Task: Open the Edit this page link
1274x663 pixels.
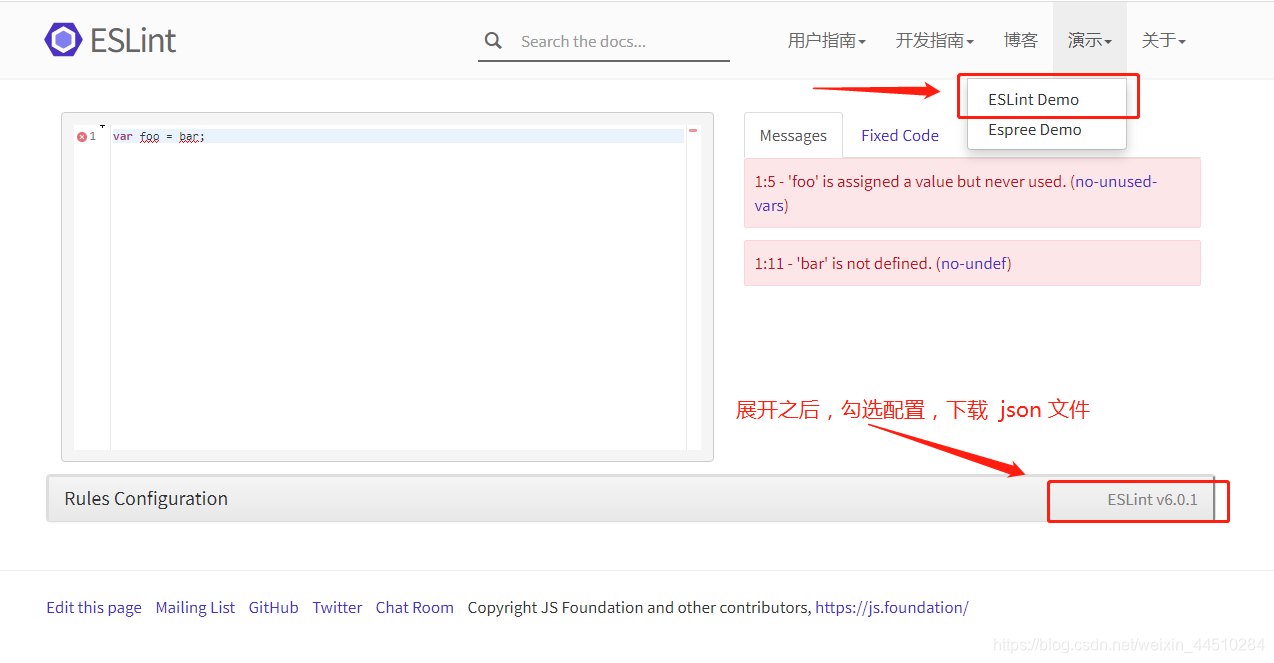Action: click(94, 607)
